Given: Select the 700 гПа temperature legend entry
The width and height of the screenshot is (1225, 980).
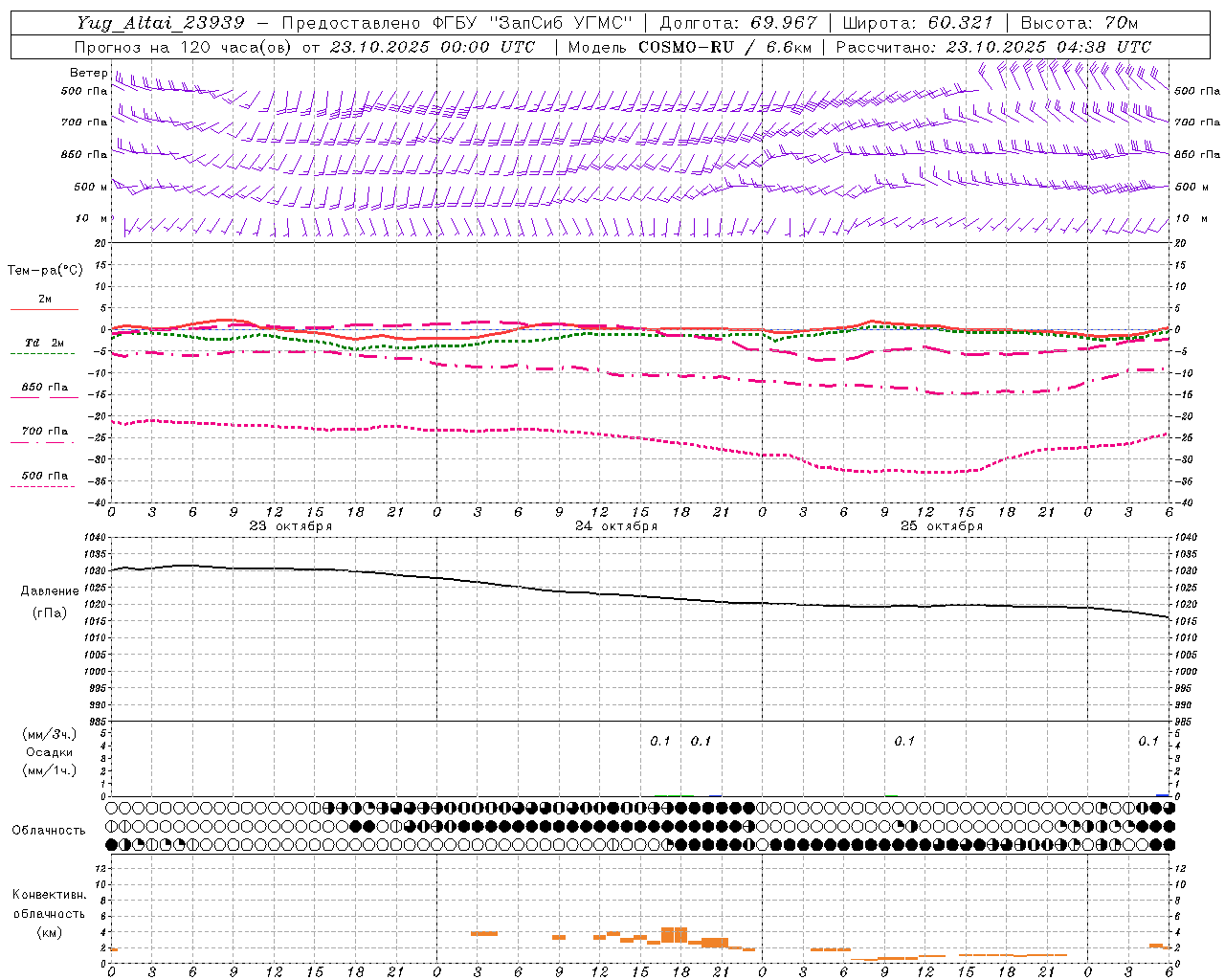Looking at the screenshot, I should [45, 432].
